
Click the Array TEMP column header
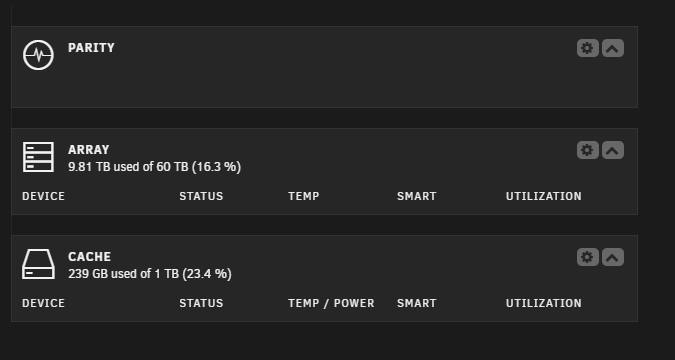[304, 196]
